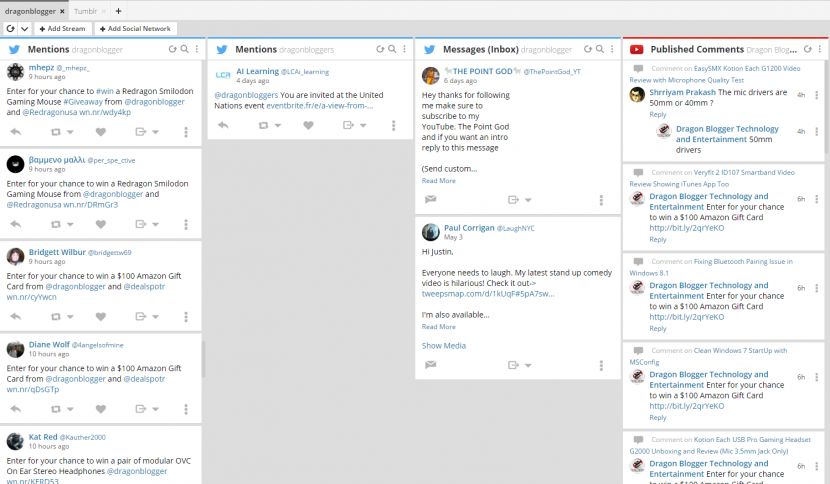
Task: Open Kat Red's profile name
Action: pyautogui.click(x=43, y=437)
